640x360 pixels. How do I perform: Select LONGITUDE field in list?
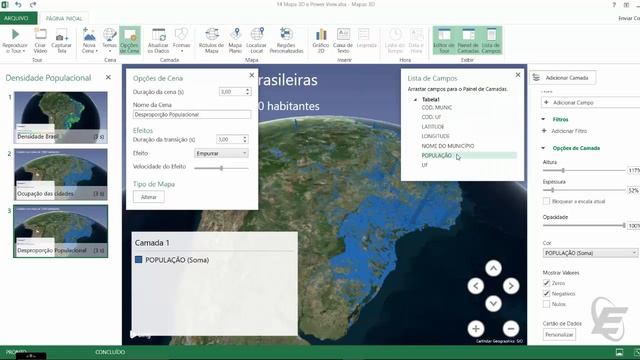point(436,136)
